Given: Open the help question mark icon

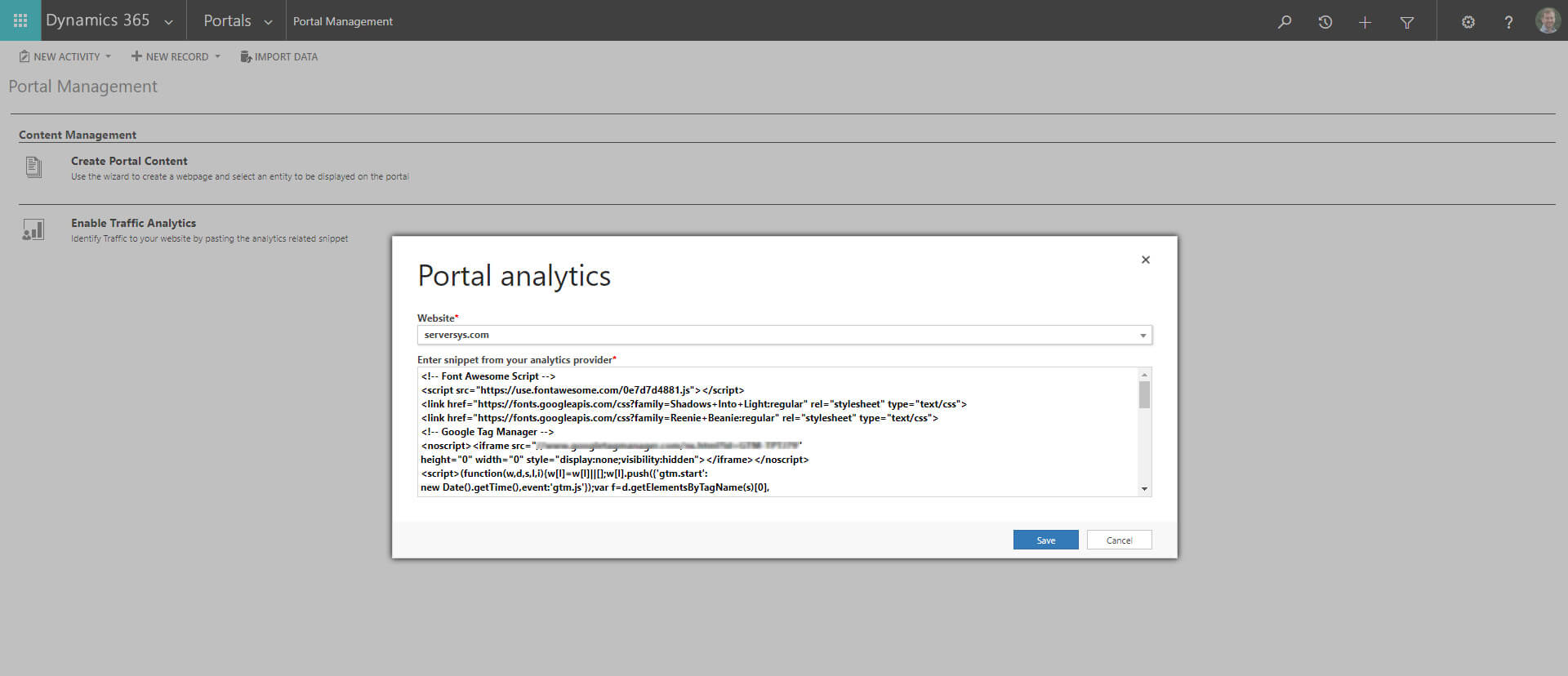Looking at the screenshot, I should [x=1508, y=22].
